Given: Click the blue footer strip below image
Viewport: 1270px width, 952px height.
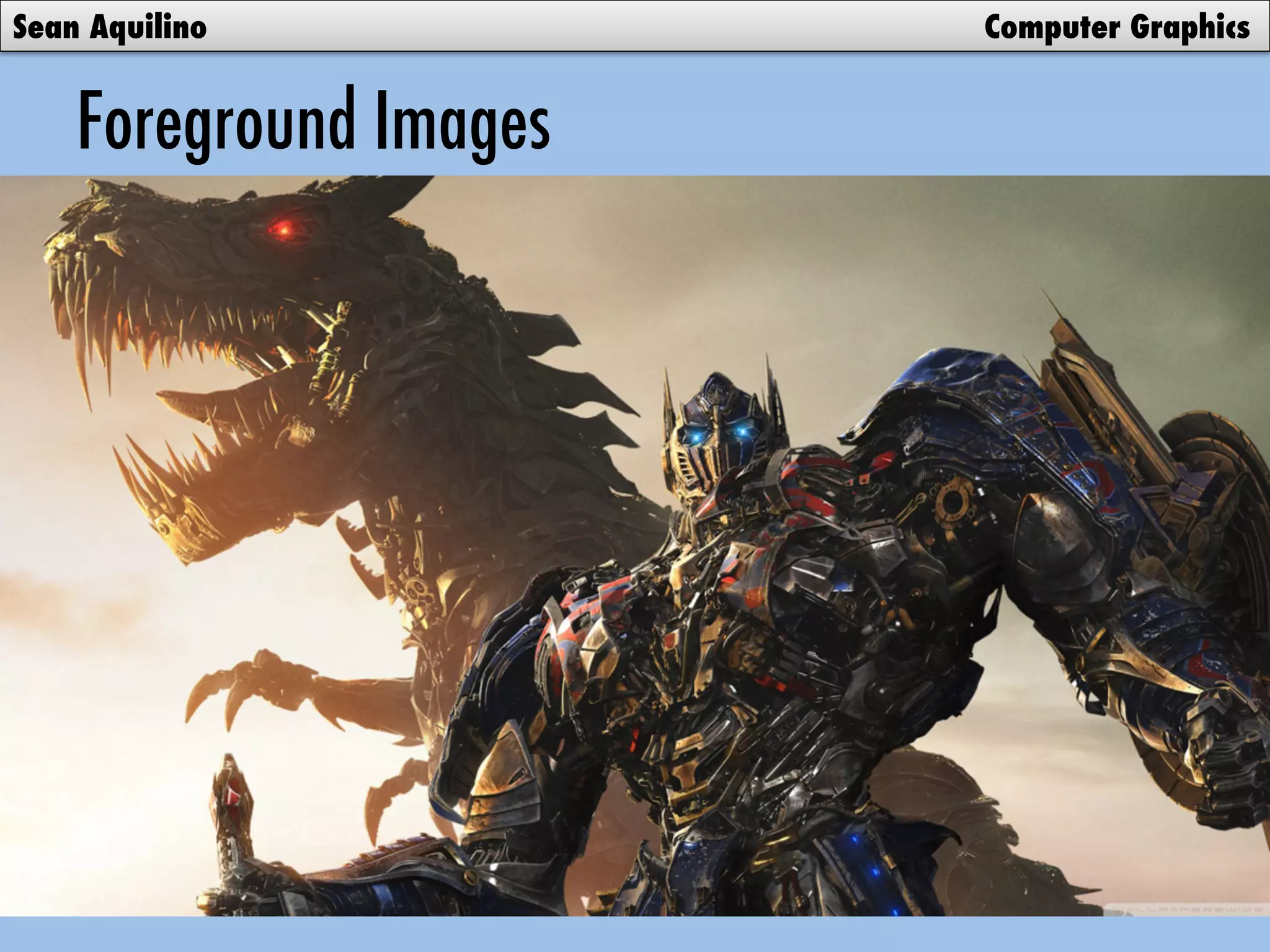Looking at the screenshot, I should click(635, 934).
